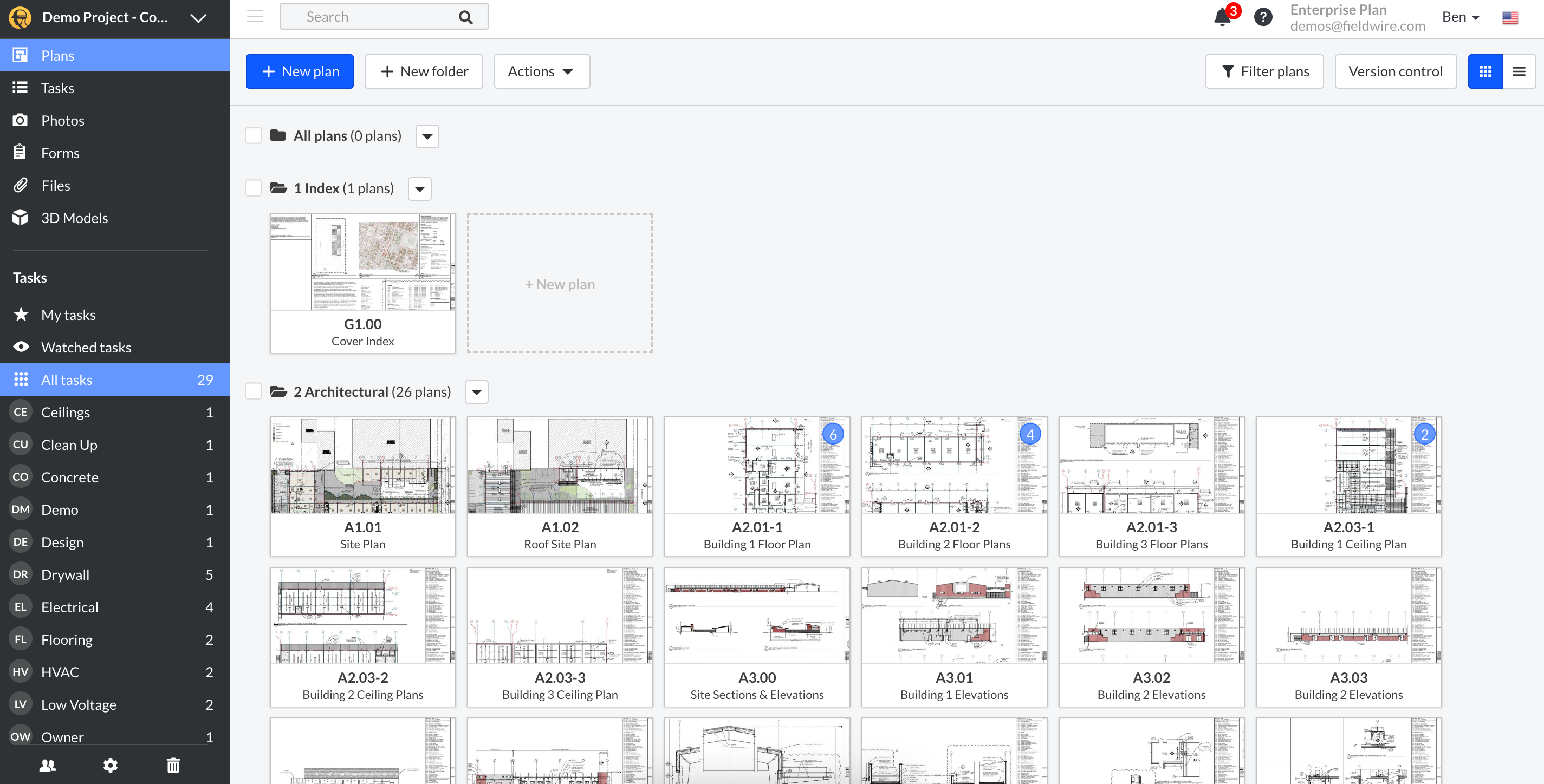Open My tasks in sidebar
1544x784 pixels.
point(68,315)
